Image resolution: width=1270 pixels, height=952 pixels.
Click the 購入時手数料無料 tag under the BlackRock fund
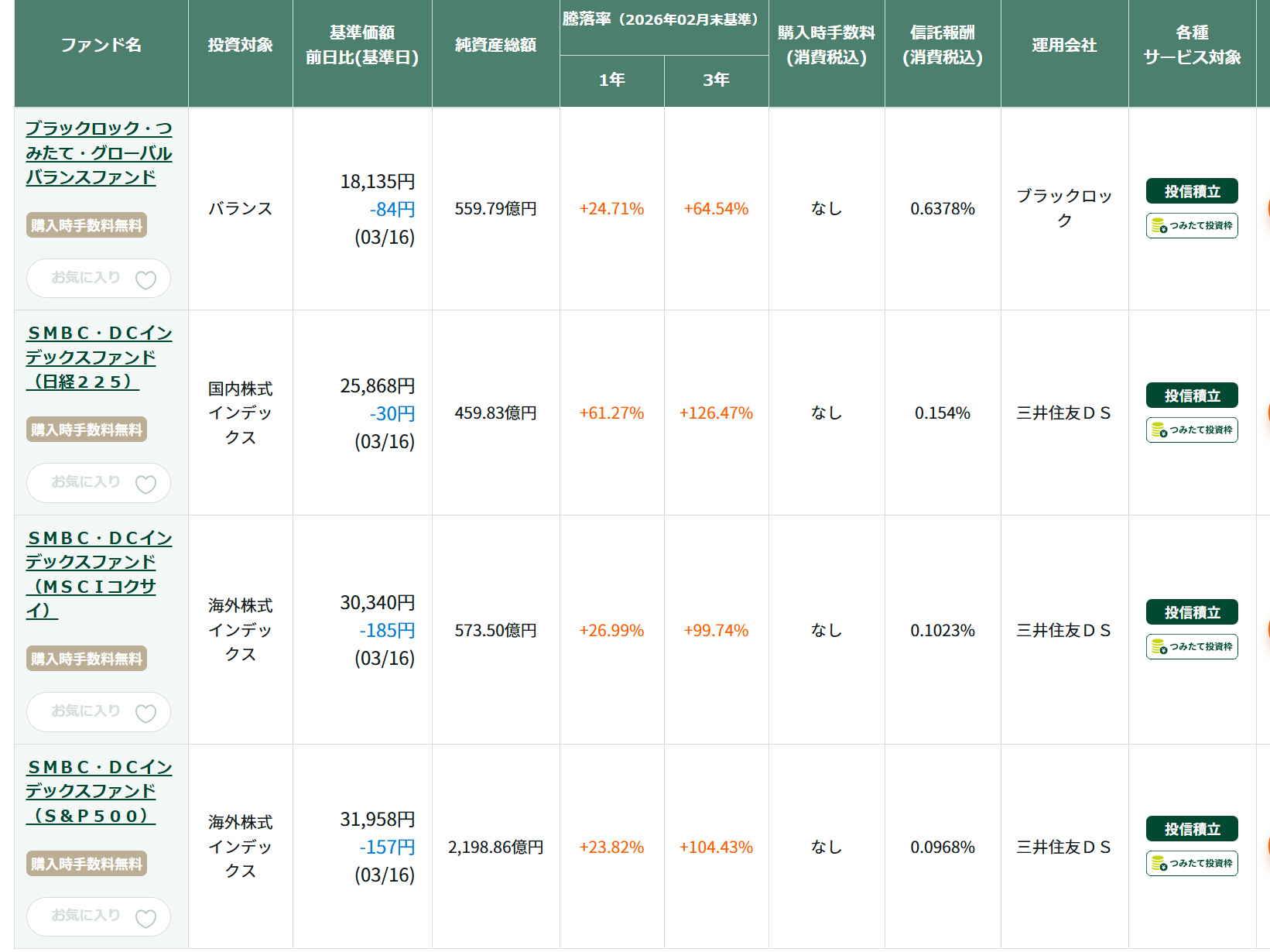[x=87, y=225]
